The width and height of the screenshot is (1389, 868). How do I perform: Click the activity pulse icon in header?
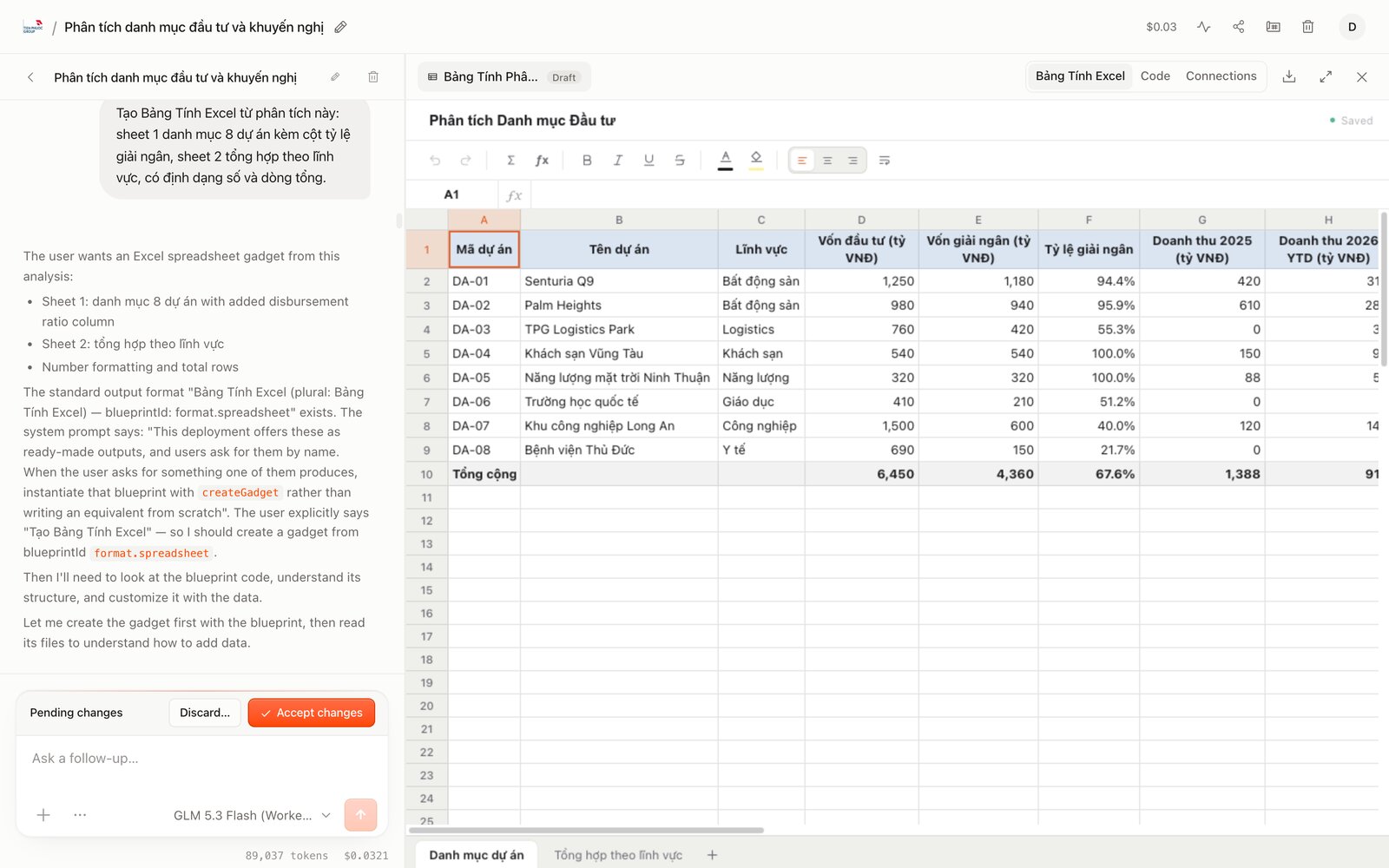tap(1204, 27)
